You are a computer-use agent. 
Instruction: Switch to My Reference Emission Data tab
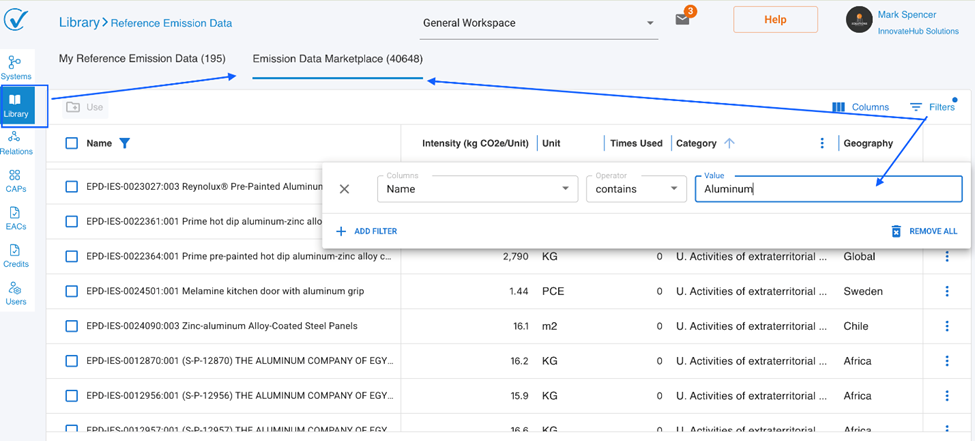pos(142,59)
